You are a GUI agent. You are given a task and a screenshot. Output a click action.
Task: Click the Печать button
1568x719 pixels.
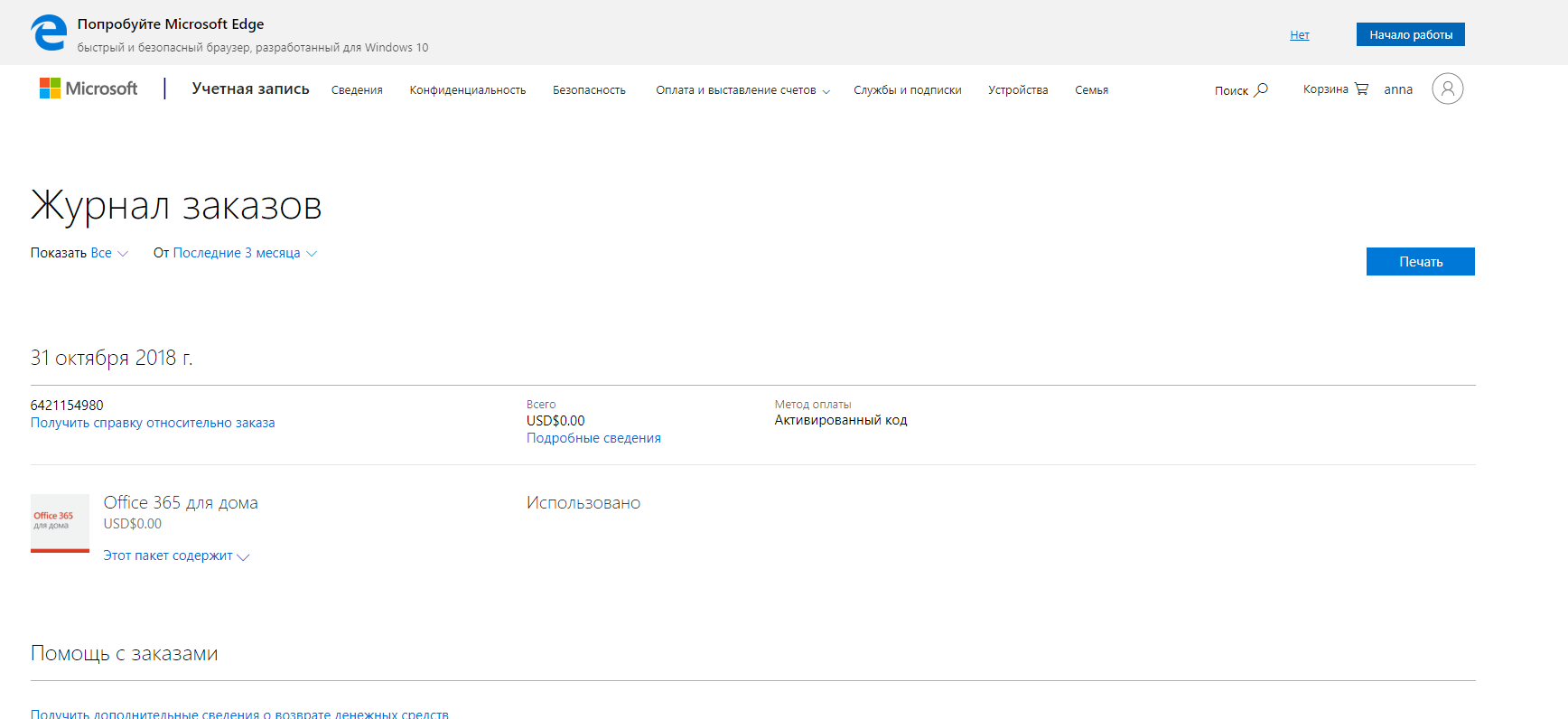pyautogui.click(x=1420, y=261)
